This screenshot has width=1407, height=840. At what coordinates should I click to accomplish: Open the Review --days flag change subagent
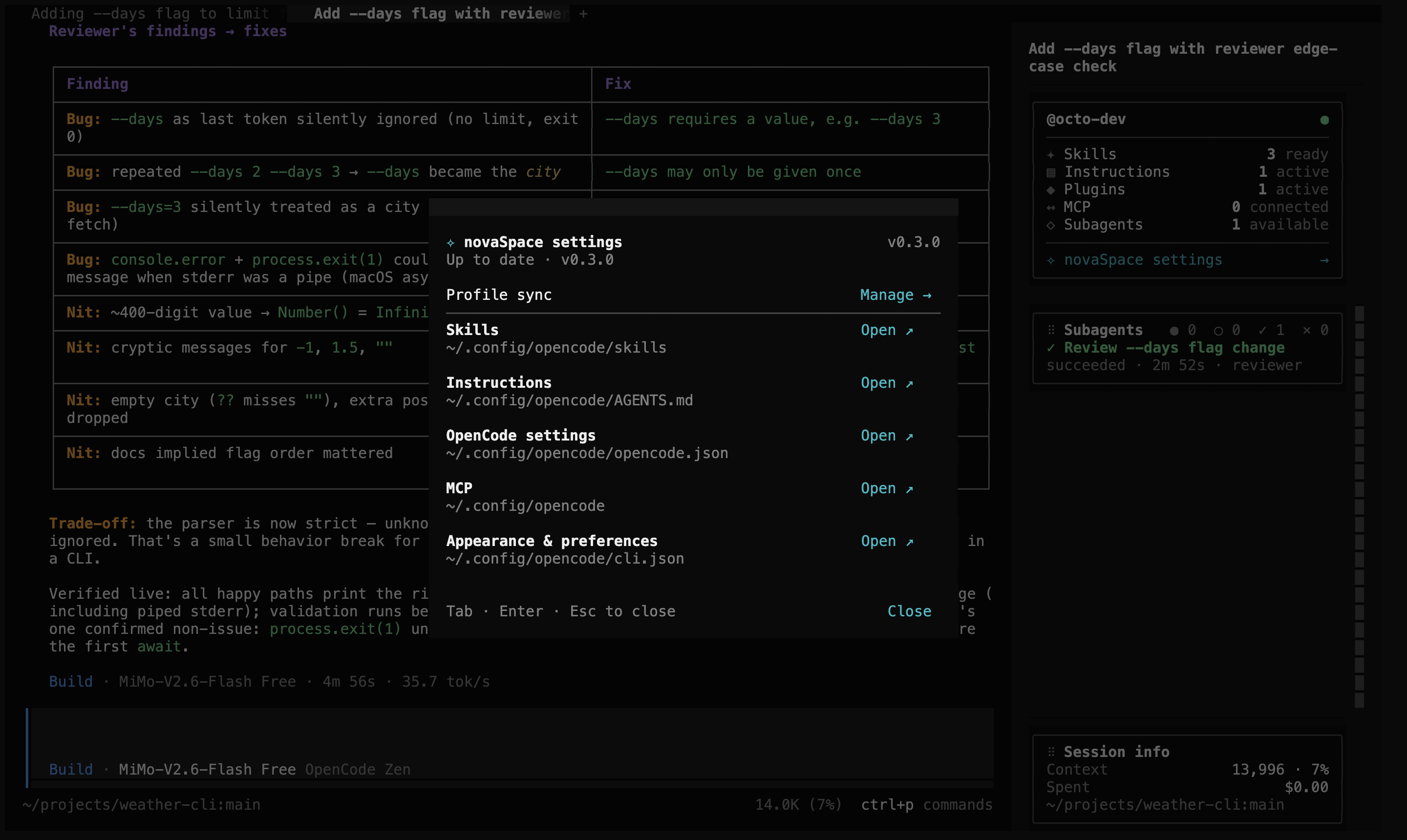(1174, 348)
